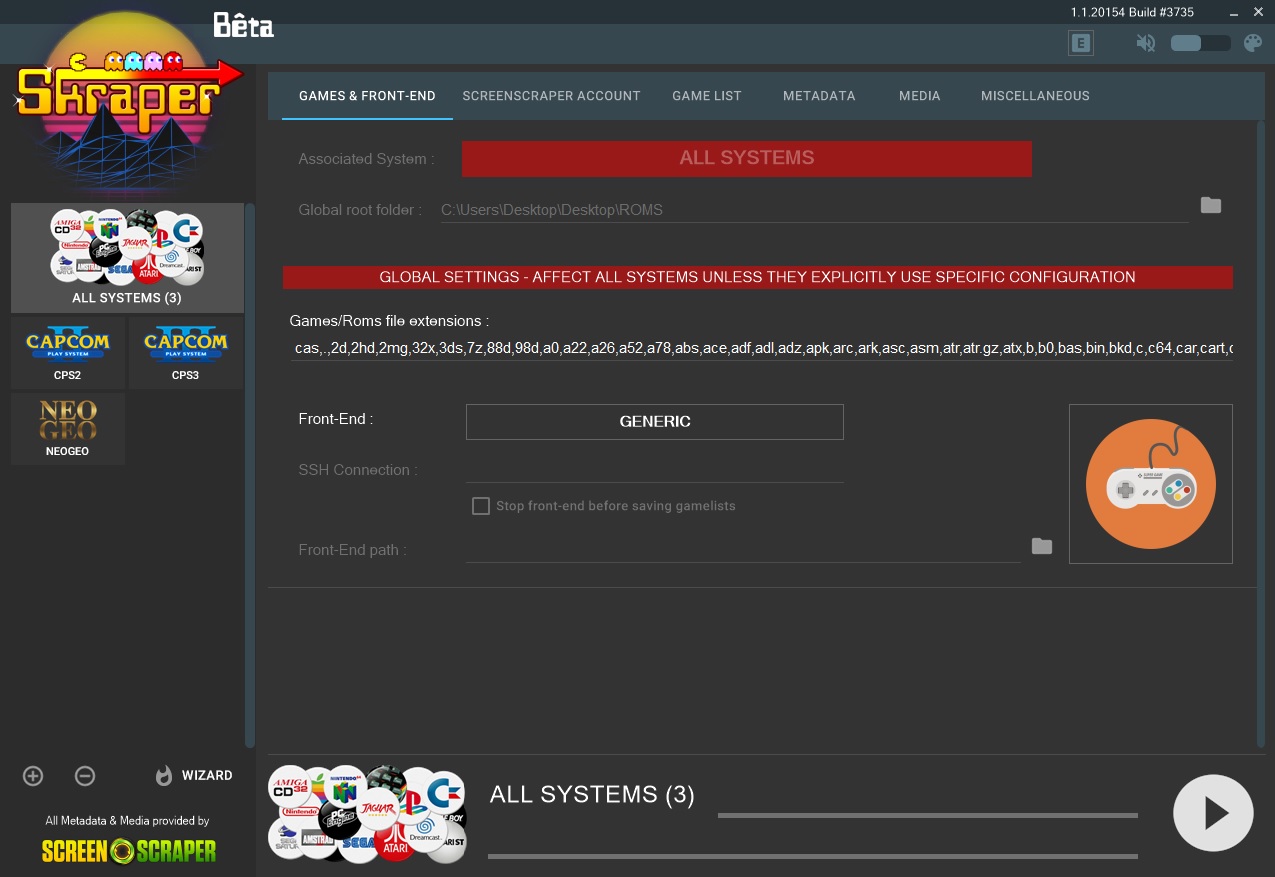
Task: Open the ALL SYSTEMS associated system selector
Action: (746, 158)
